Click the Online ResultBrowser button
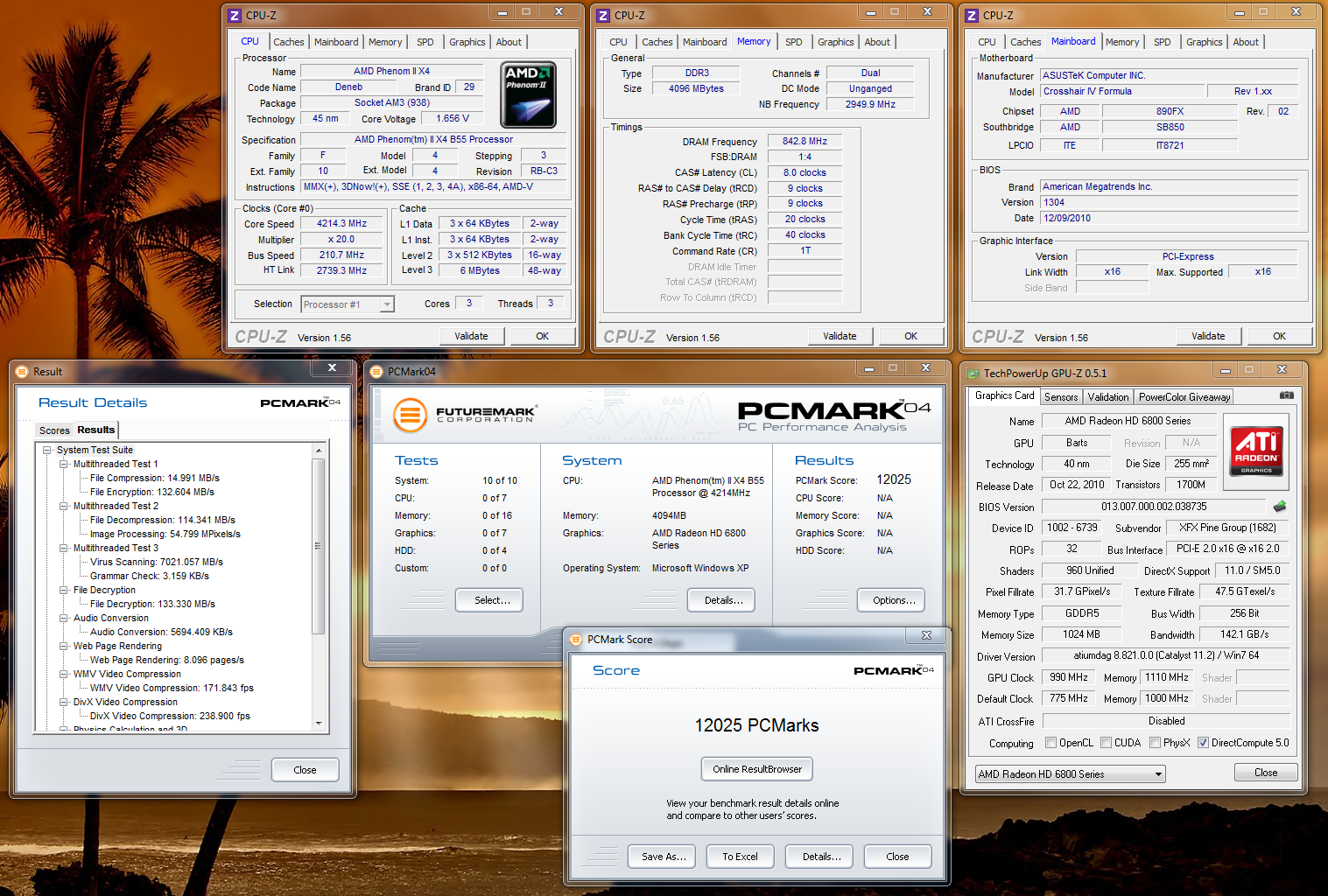Screen dimensions: 1328x896 click(757, 769)
